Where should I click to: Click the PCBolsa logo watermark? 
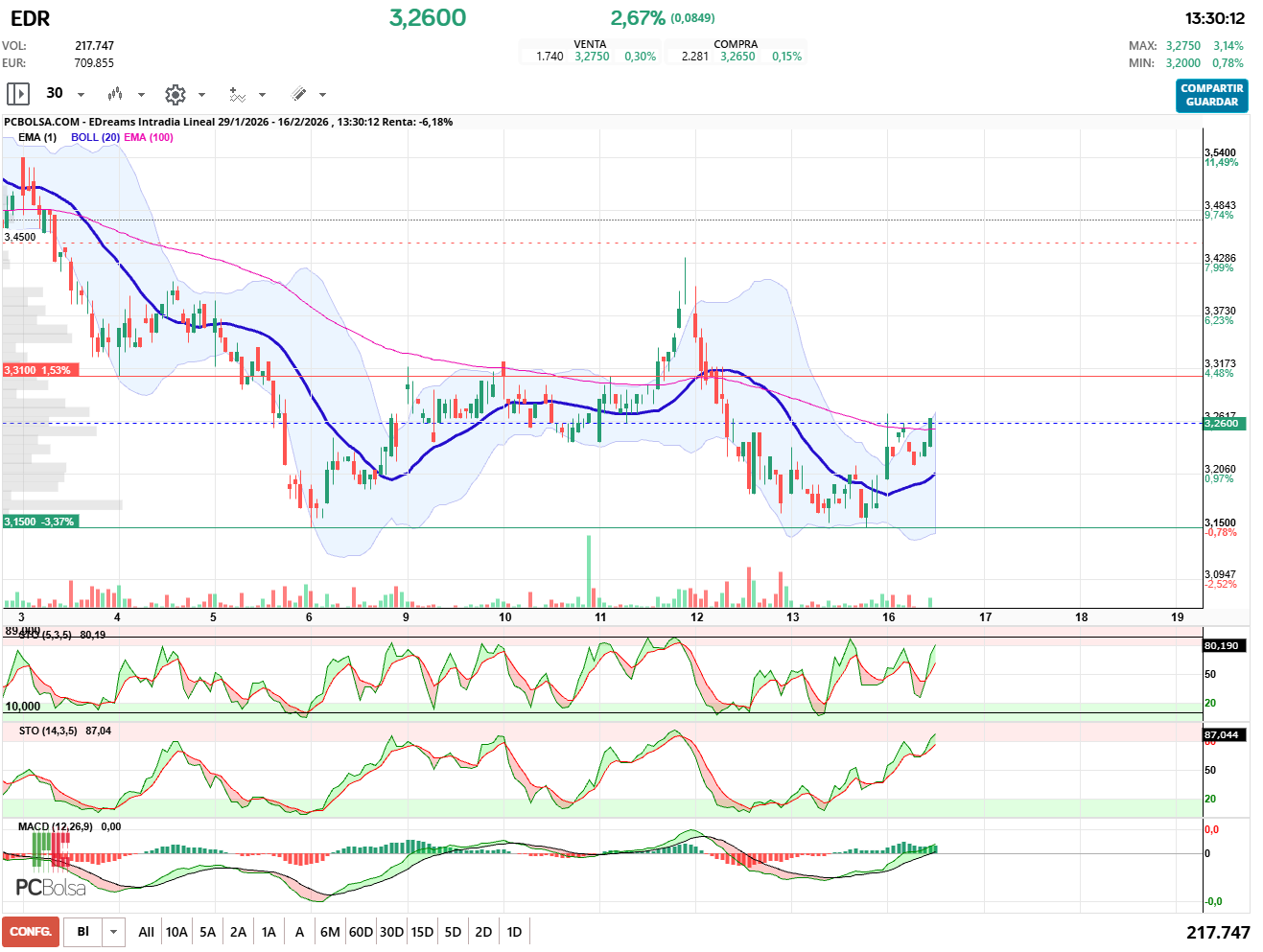click(x=51, y=888)
